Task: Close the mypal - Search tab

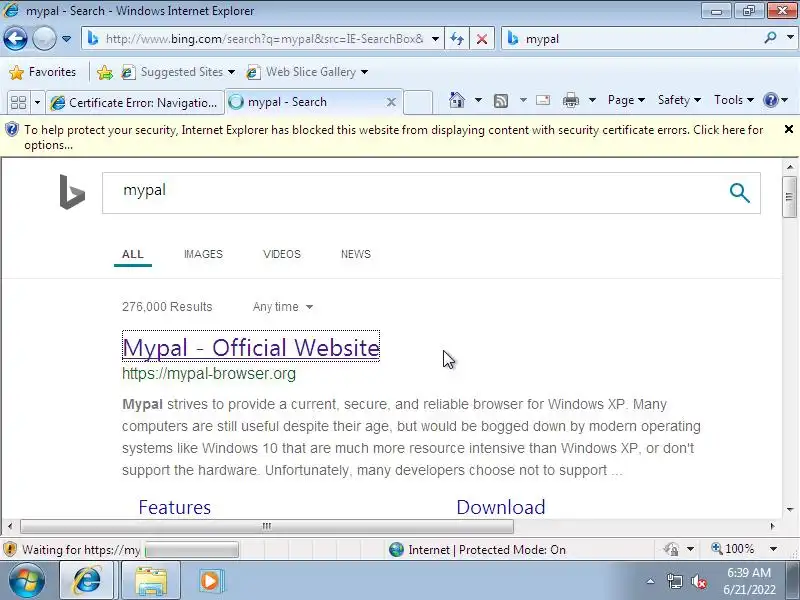Action: point(391,103)
